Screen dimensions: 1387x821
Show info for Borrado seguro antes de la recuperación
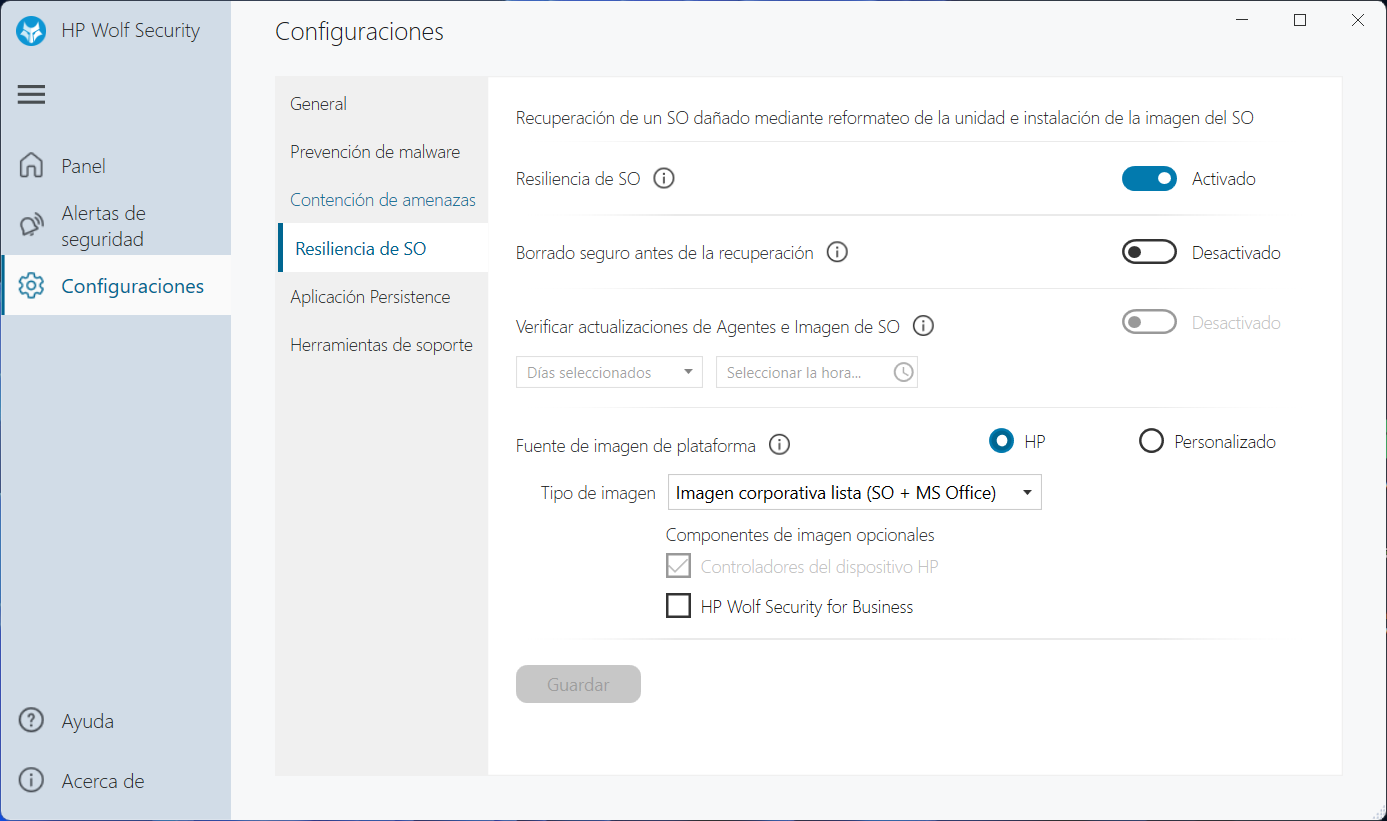pyautogui.click(x=838, y=253)
